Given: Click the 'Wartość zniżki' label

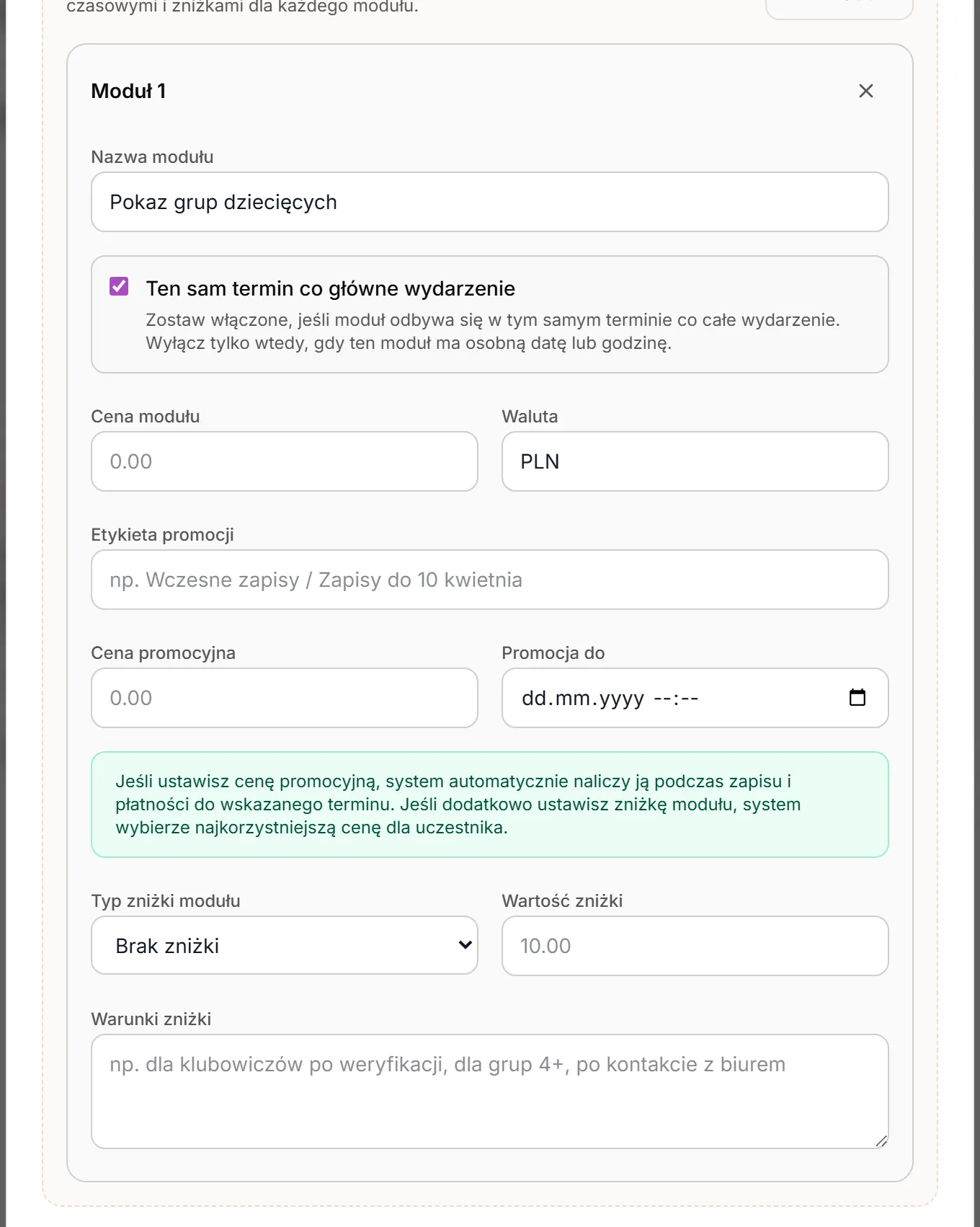Looking at the screenshot, I should (562, 901).
